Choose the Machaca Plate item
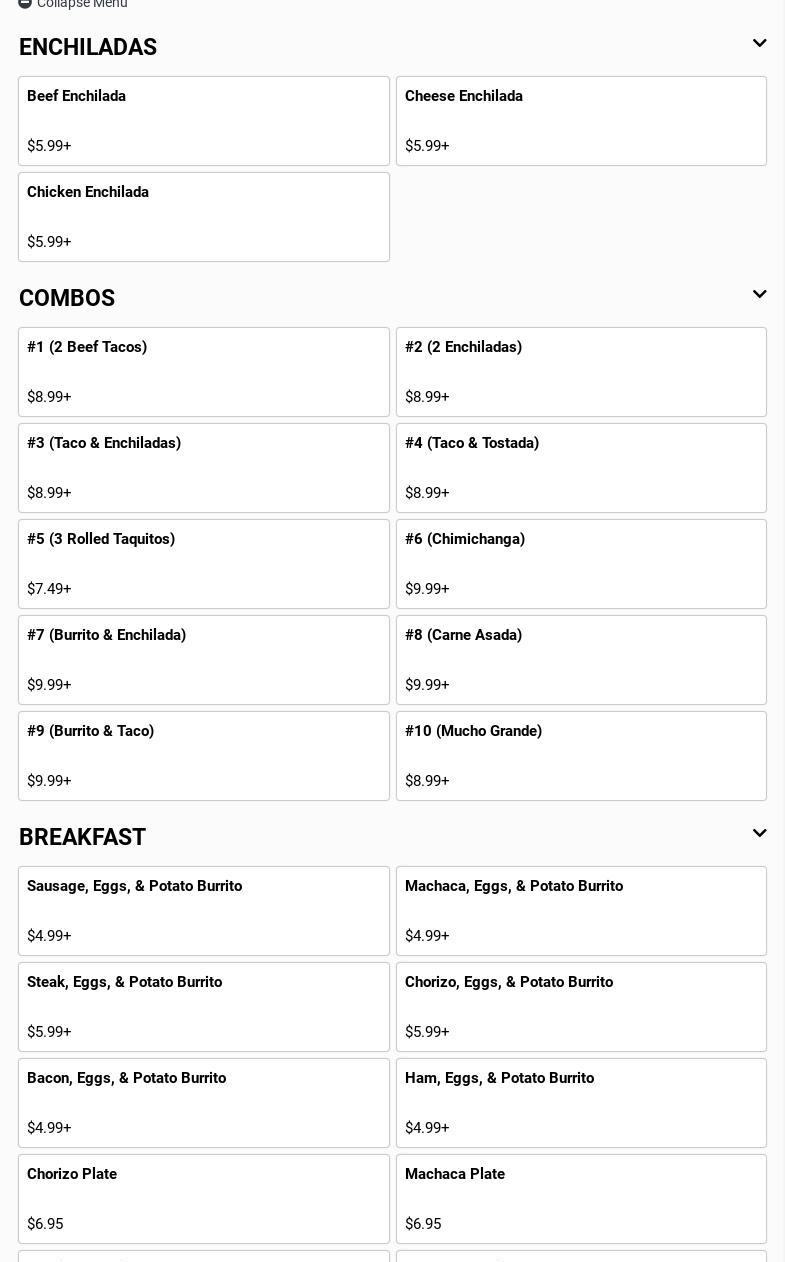The width and height of the screenshot is (785, 1262). click(581, 1199)
